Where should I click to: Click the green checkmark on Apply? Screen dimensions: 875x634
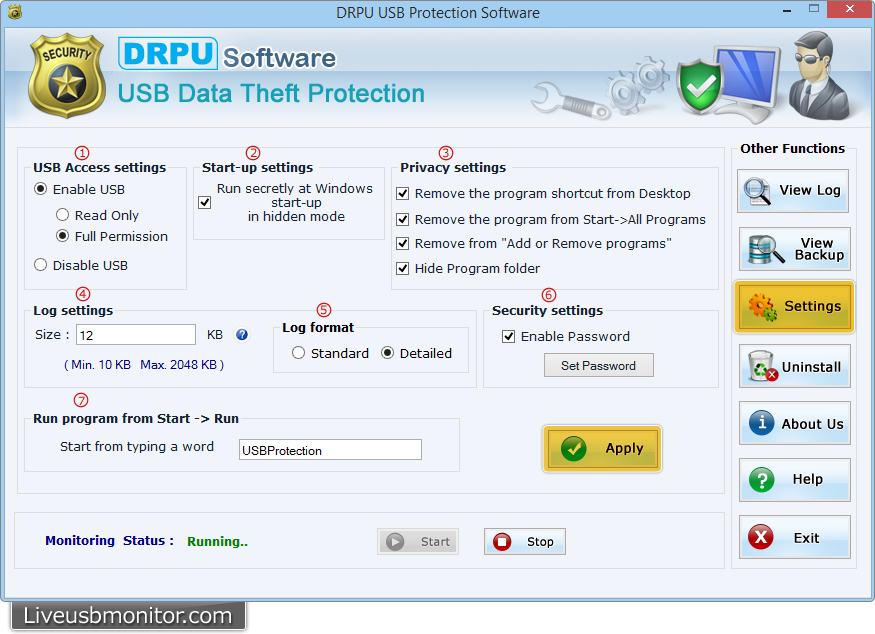[574, 449]
